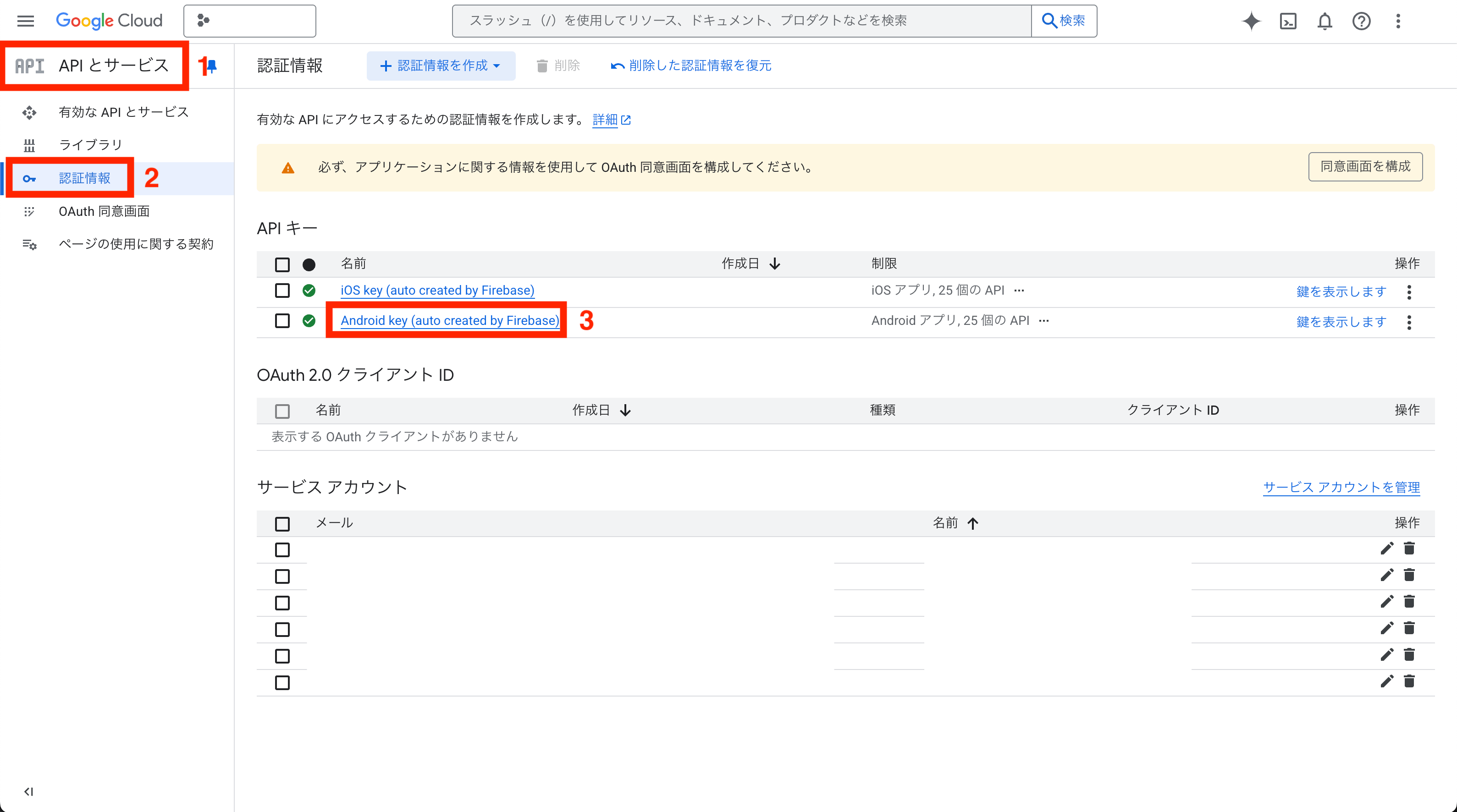
Task: Click into the resource search field
Action: click(741, 21)
